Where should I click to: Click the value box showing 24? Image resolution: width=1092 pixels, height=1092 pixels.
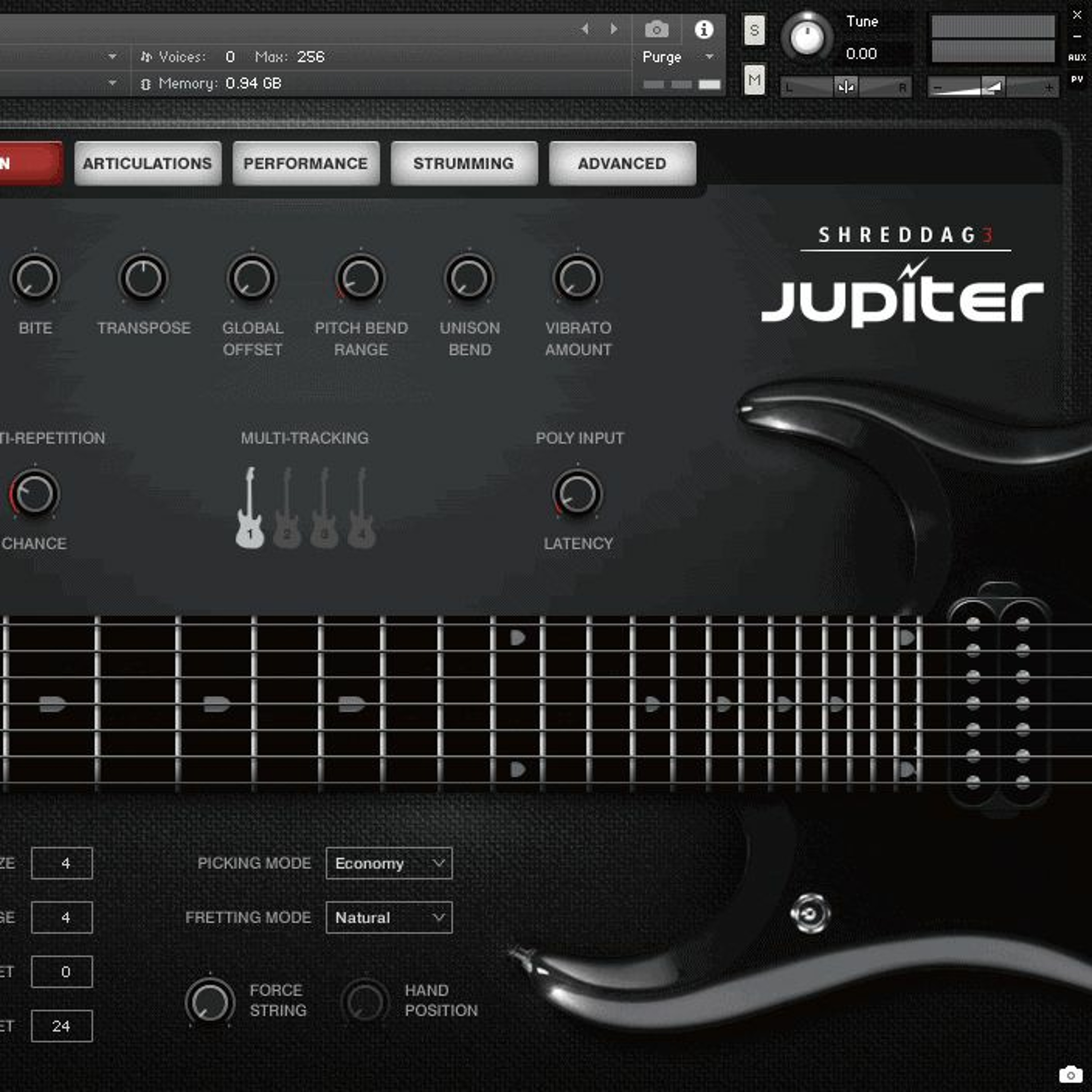pos(62,1026)
